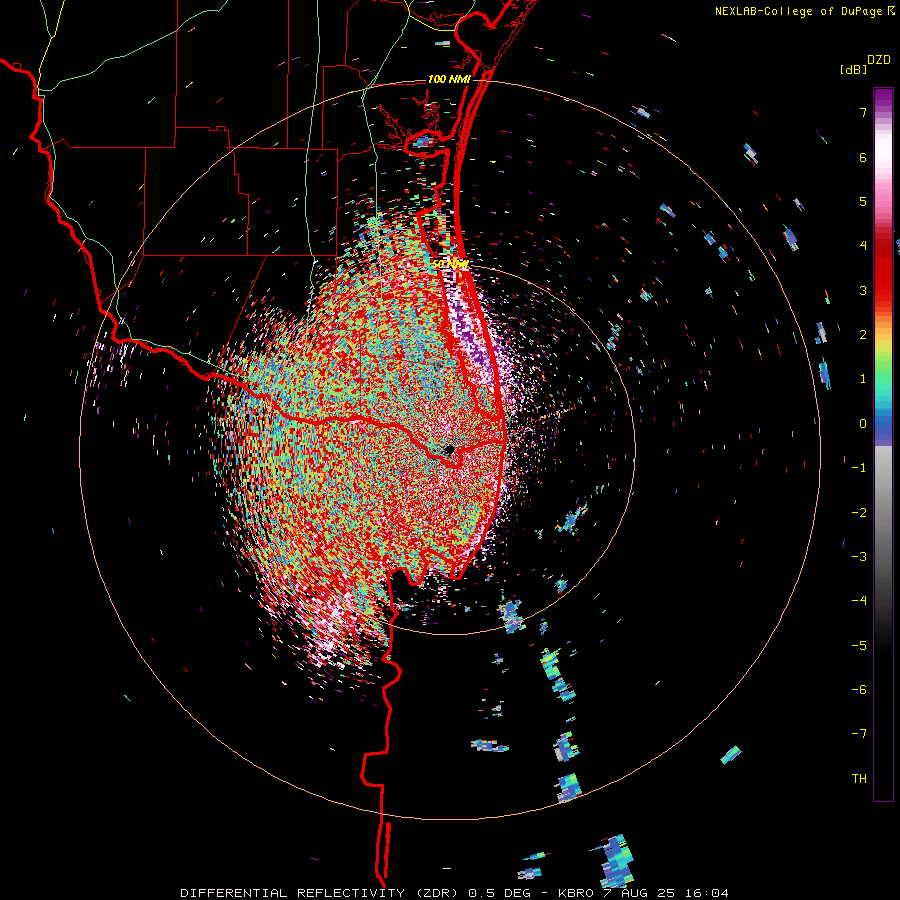The image size is (900, 900).
Task: Click the 6 value on the color scale
Action: click(x=863, y=157)
